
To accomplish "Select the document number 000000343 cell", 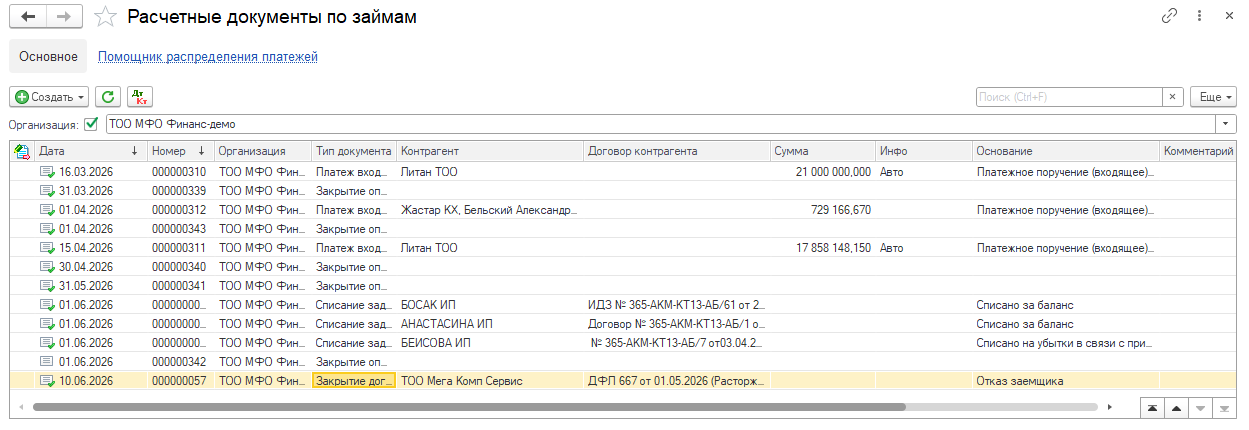I will [x=181, y=229].
